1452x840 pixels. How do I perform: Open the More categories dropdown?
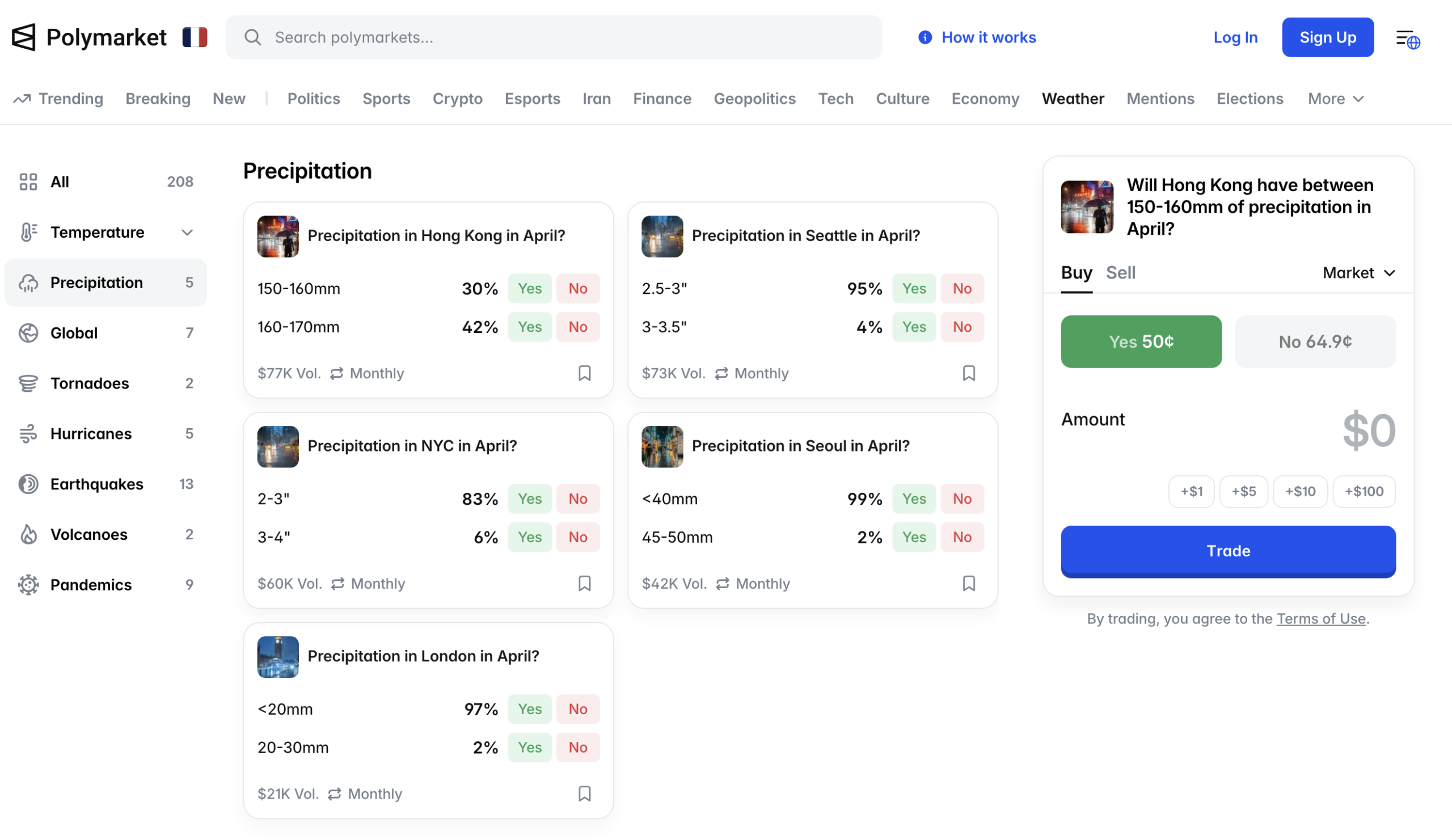tap(1335, 99)
